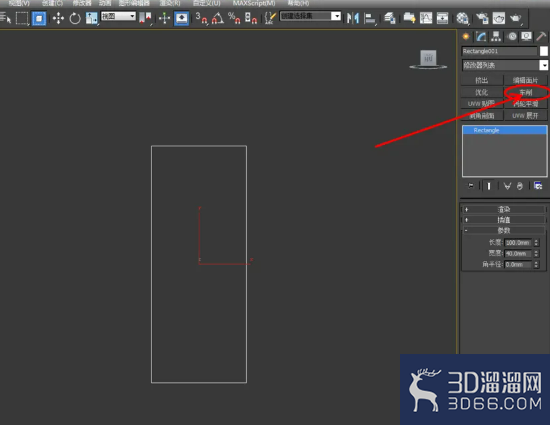Image resolution: width=550 pixels, height=425 pixels.
Task: Click the Rectangle001 object name field
Action: point(499,51)
